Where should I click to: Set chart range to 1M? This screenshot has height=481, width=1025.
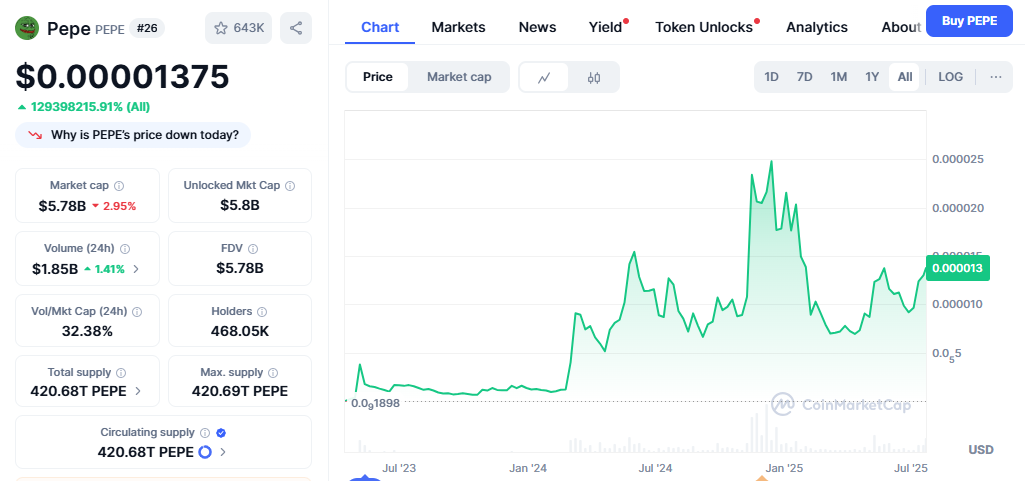(x=839, y=77)
